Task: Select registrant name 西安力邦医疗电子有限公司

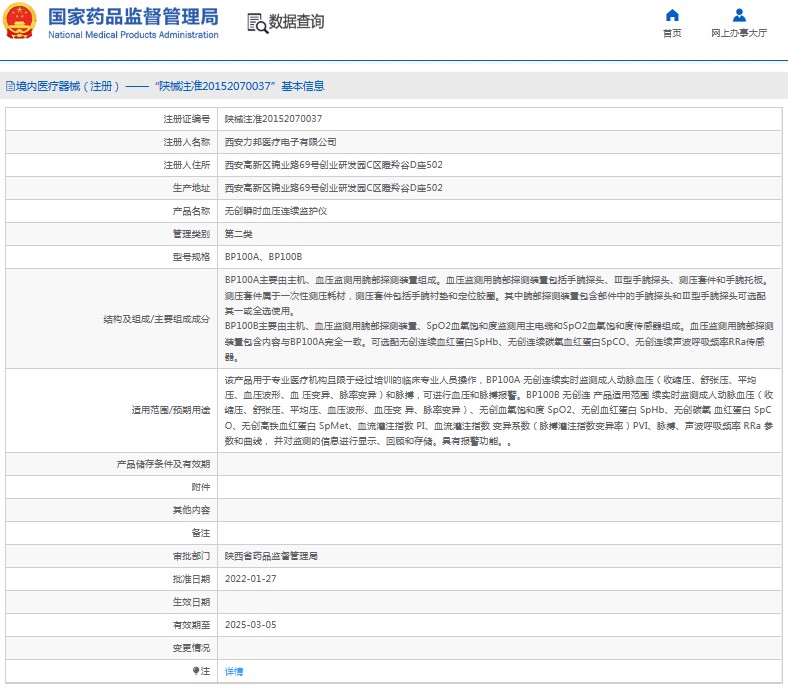Action: (x=280, y=142)
